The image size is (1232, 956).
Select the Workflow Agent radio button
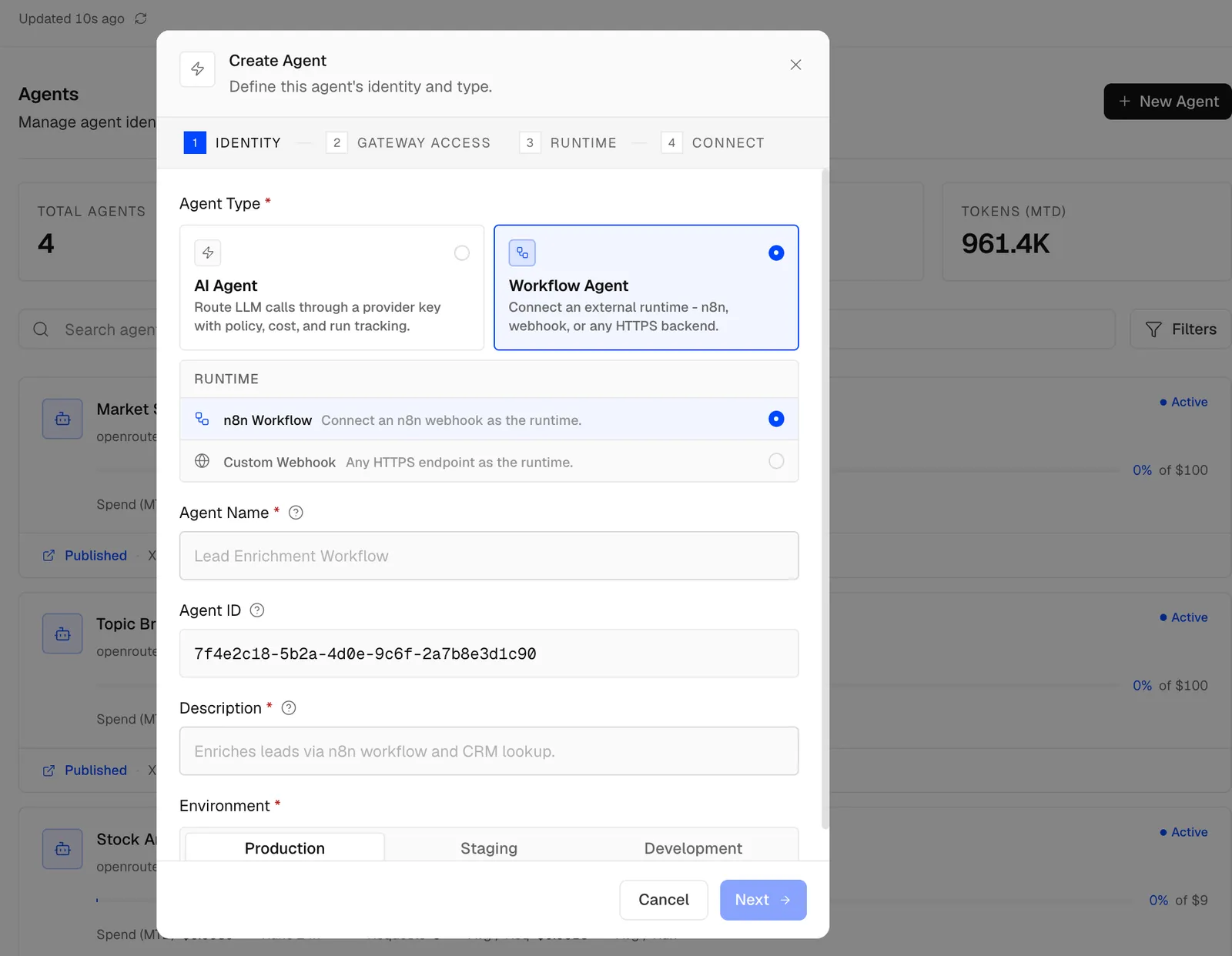pos(776,253)
